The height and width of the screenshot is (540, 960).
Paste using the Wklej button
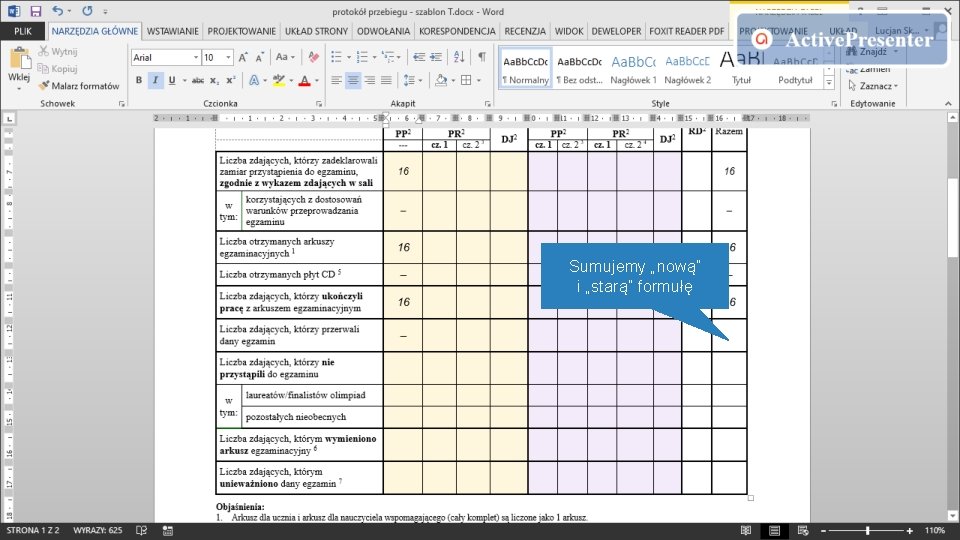point(19,68)
